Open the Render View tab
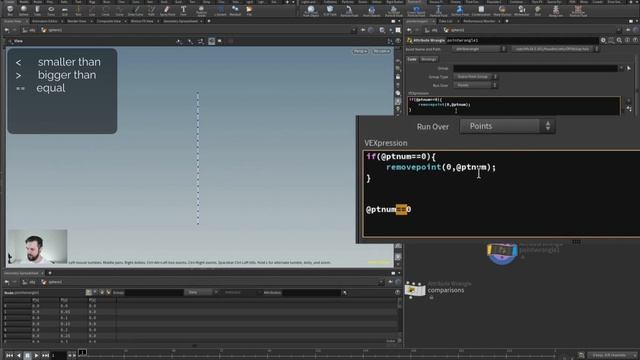 [x=77, y=21]
